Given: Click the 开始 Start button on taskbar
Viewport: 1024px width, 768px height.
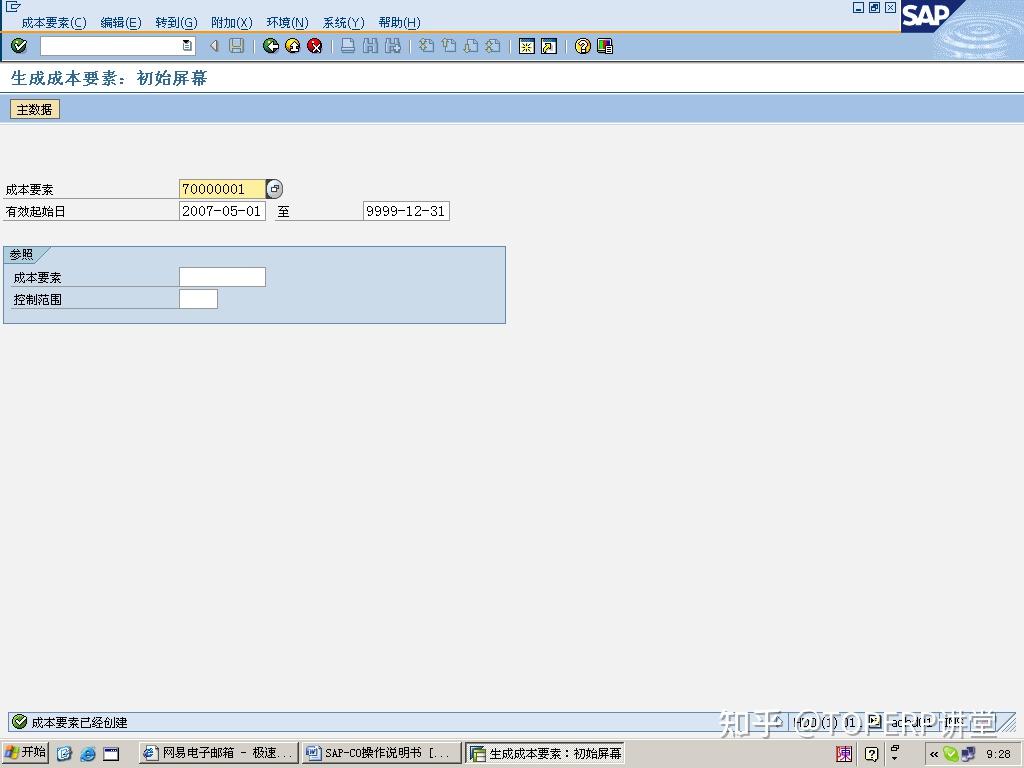Looking at the screenshot, I should pos(24,752).
